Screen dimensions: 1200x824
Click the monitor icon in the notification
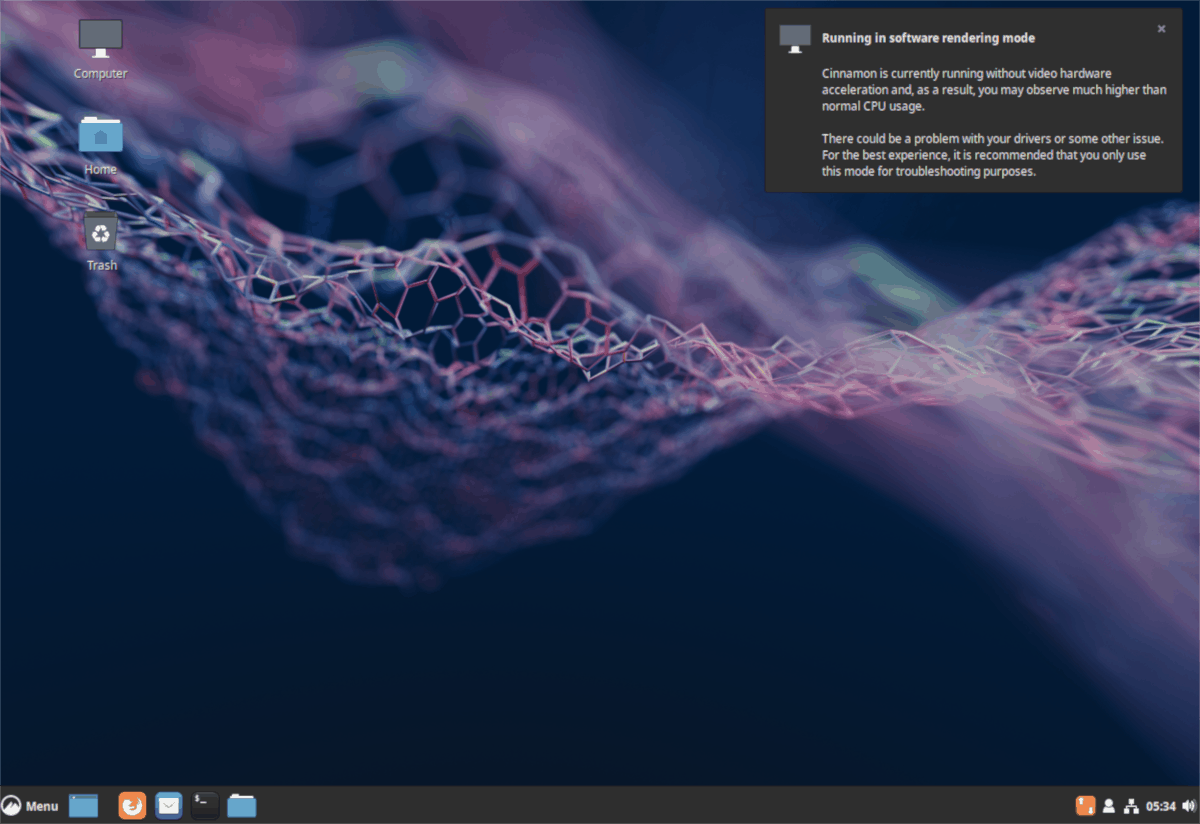tap(795, 38)
